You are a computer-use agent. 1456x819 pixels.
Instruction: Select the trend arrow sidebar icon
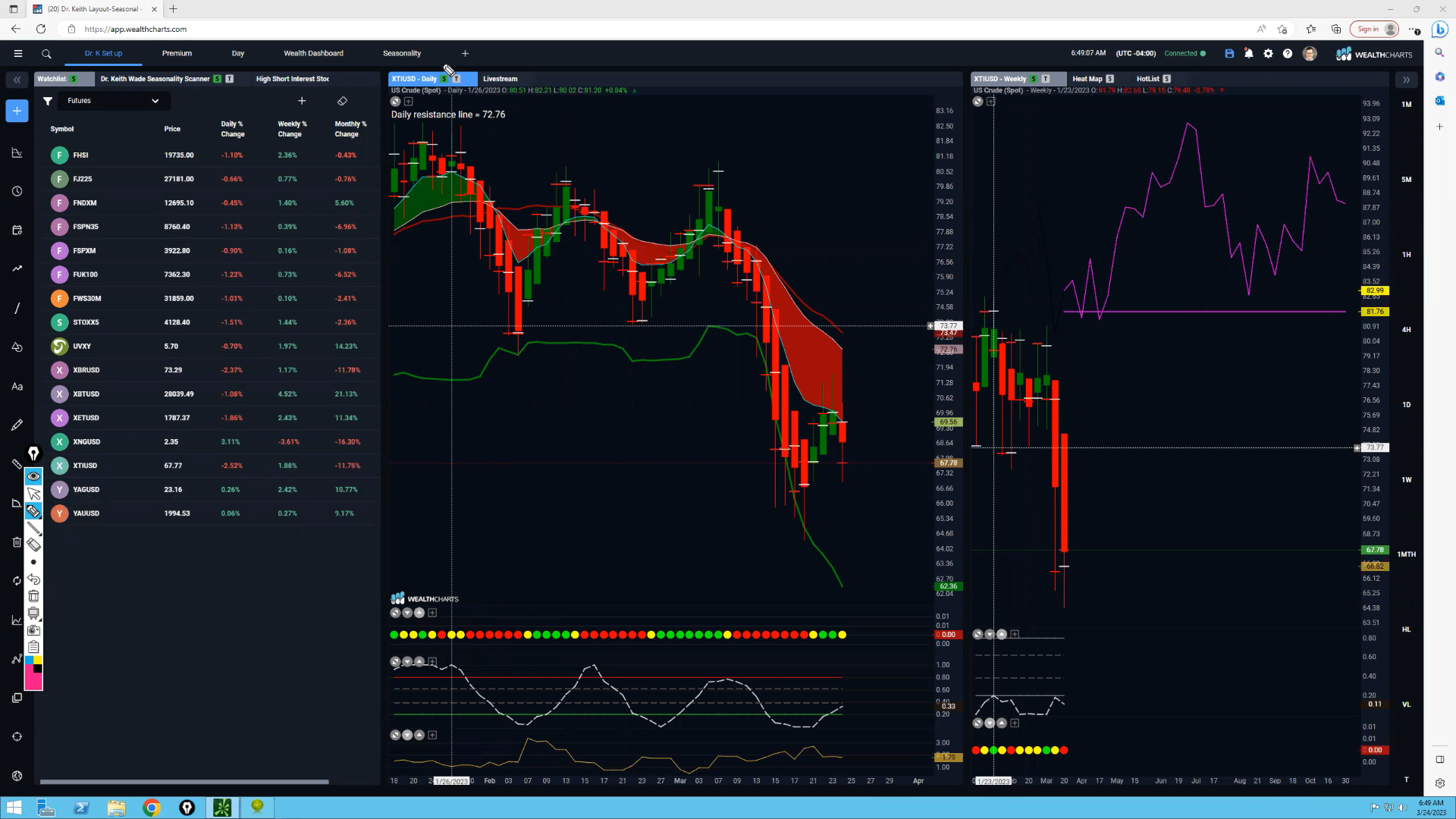(x=17, y=268)
